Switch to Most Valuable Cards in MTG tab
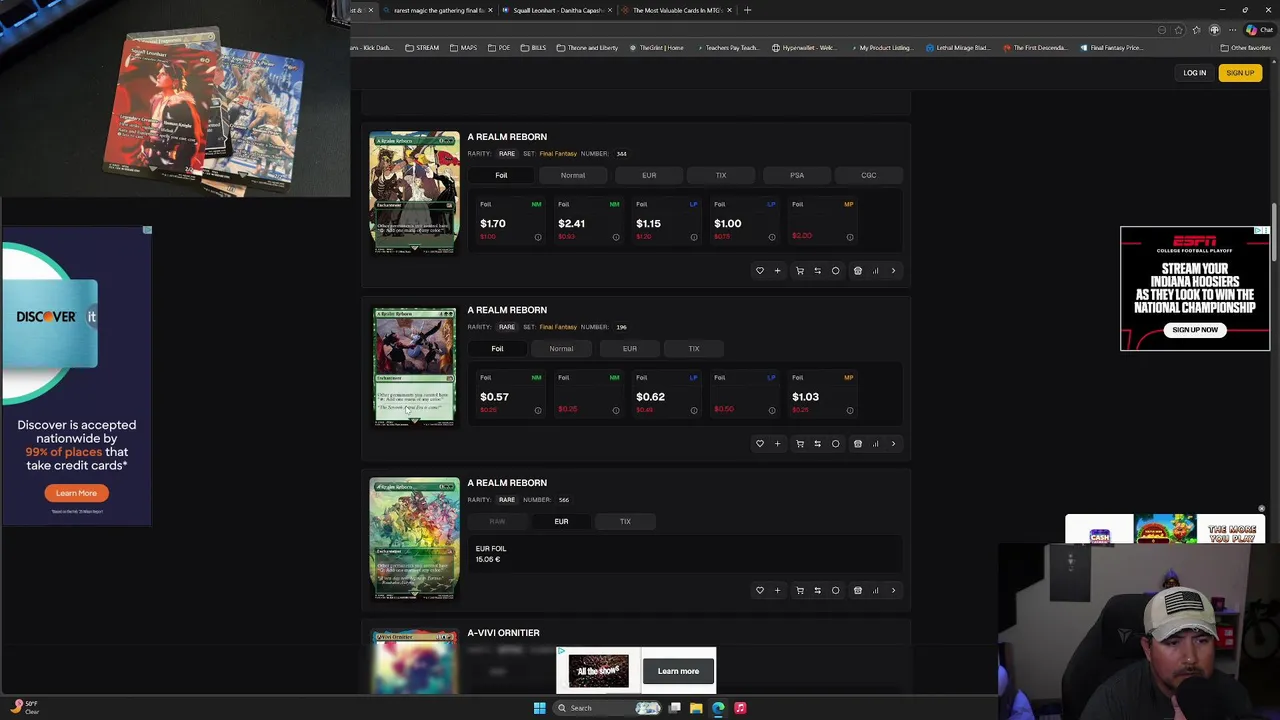Viewport: 1280px width, 720px height. coord(677,10)
